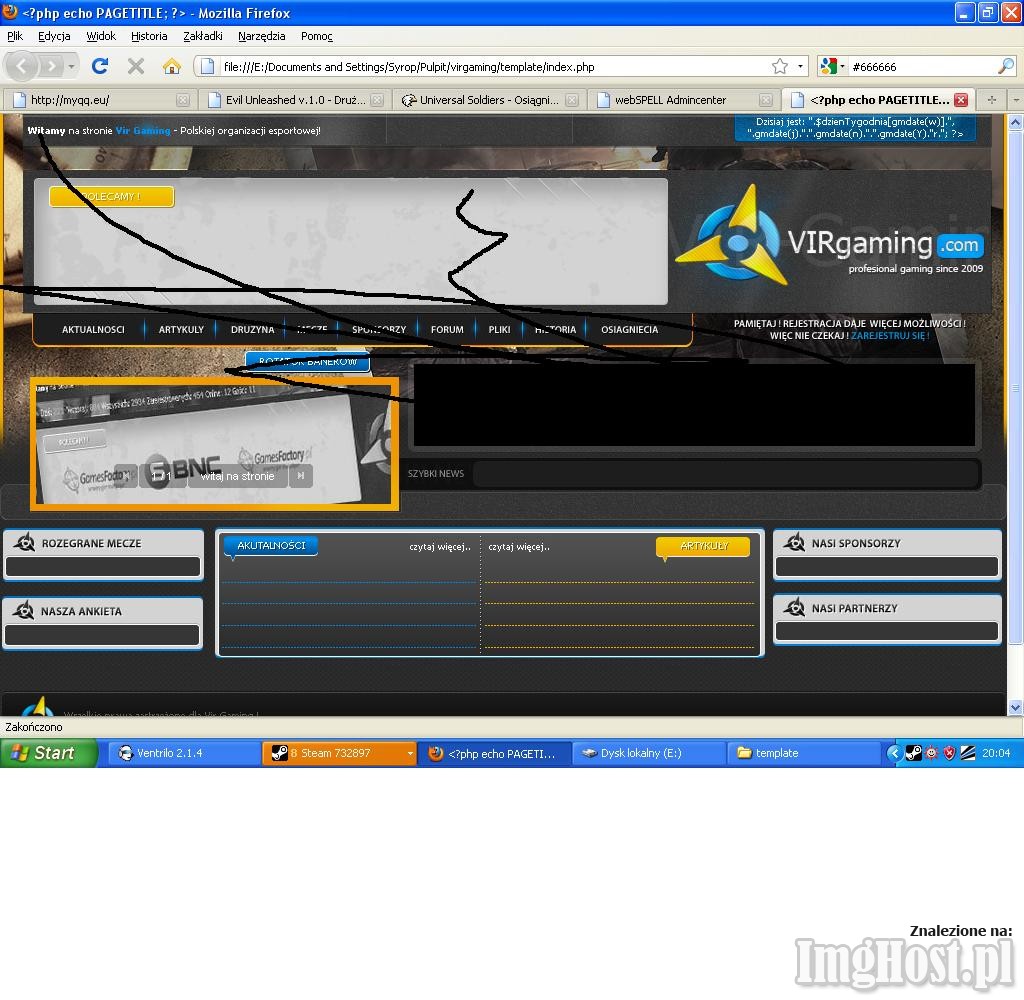Click the magnifier icon in search box
Viewport: 1024px width, 1000px height.
click(1006, 67)
